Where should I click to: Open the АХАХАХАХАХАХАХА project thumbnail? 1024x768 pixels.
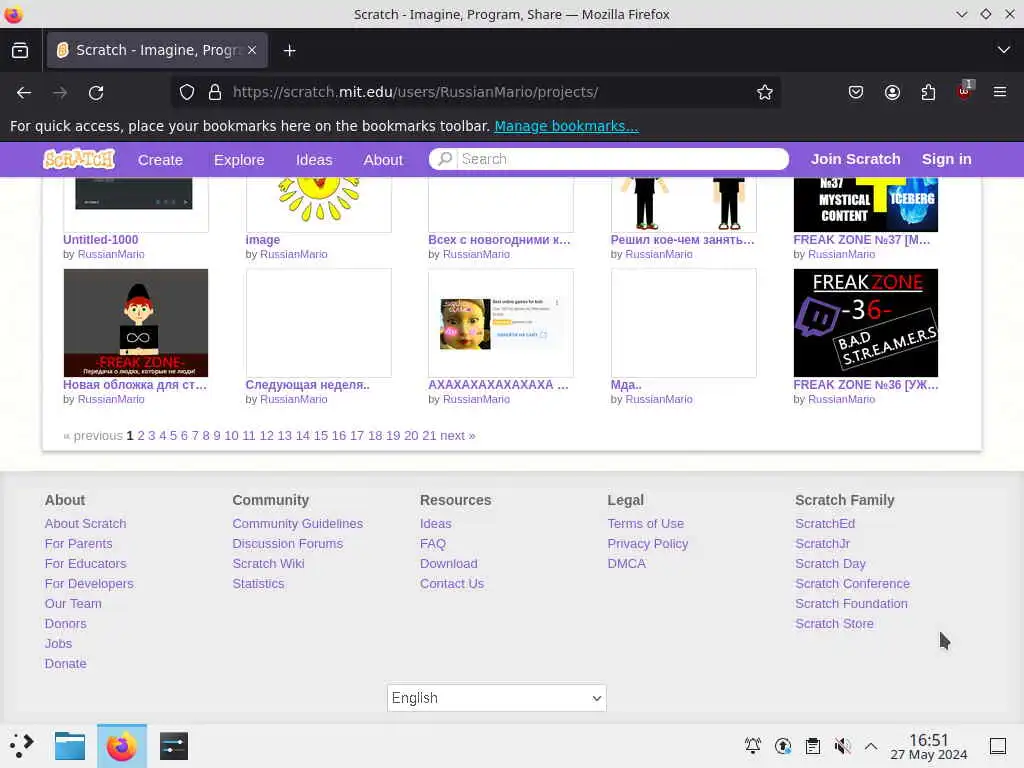click(501, 323)
